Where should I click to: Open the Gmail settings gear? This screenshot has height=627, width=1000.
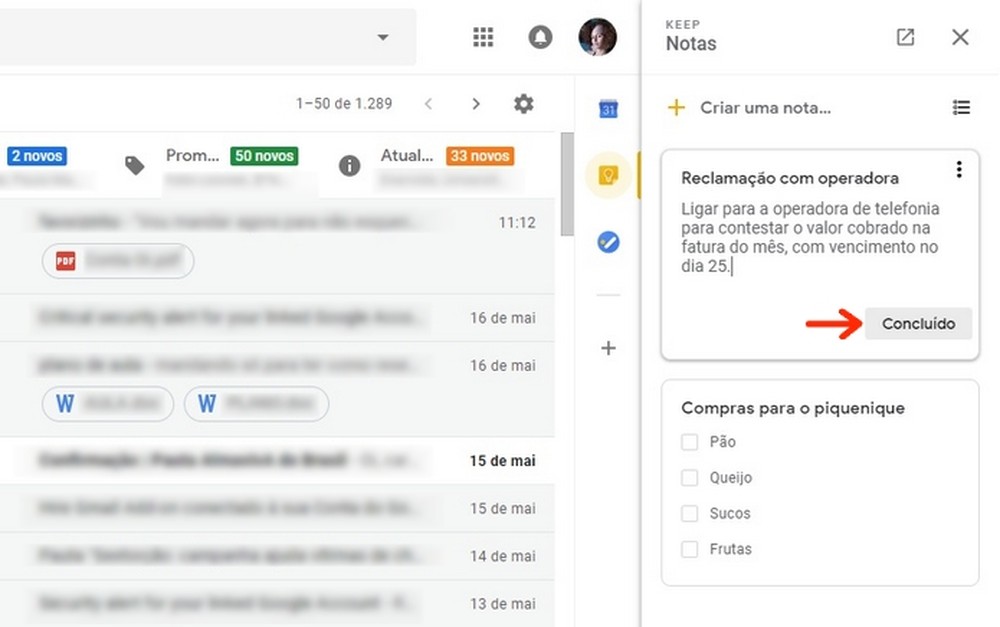[524, 103]
